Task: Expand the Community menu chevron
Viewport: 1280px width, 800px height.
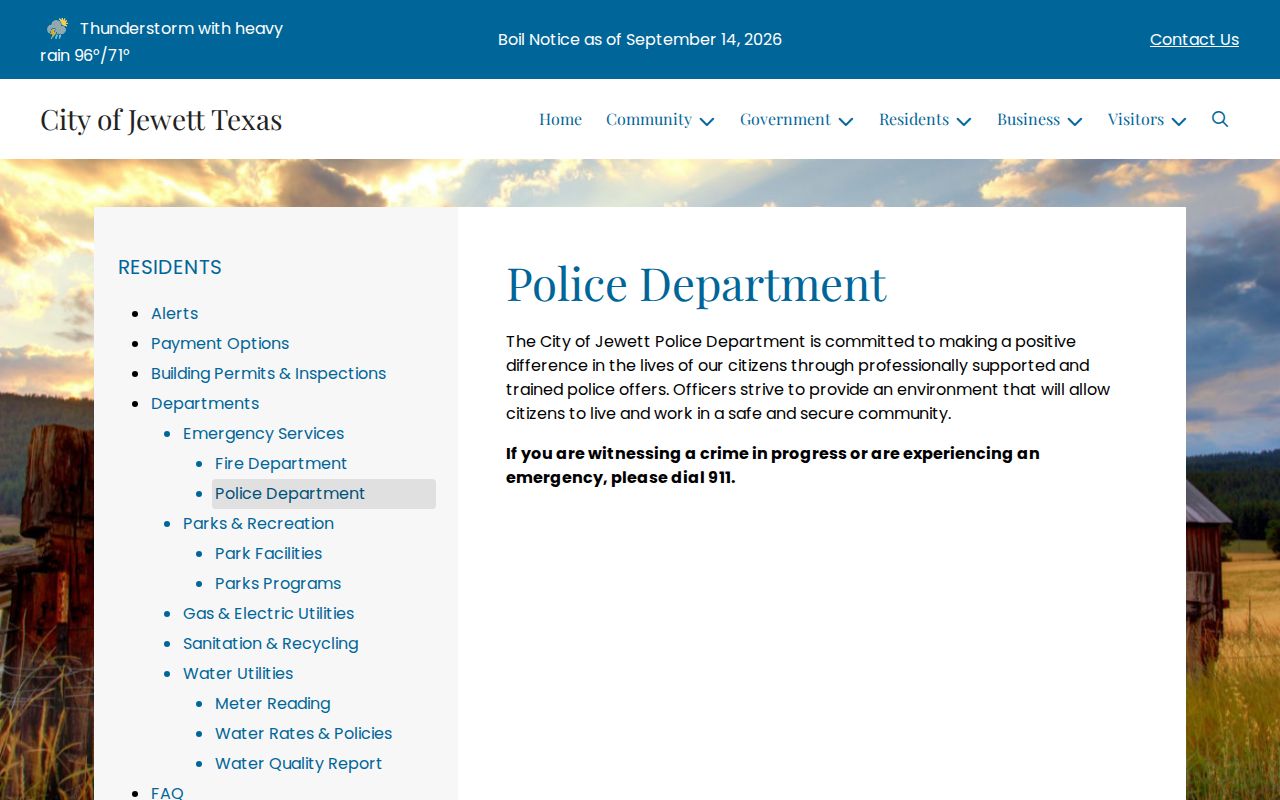Action: point(707,121)
